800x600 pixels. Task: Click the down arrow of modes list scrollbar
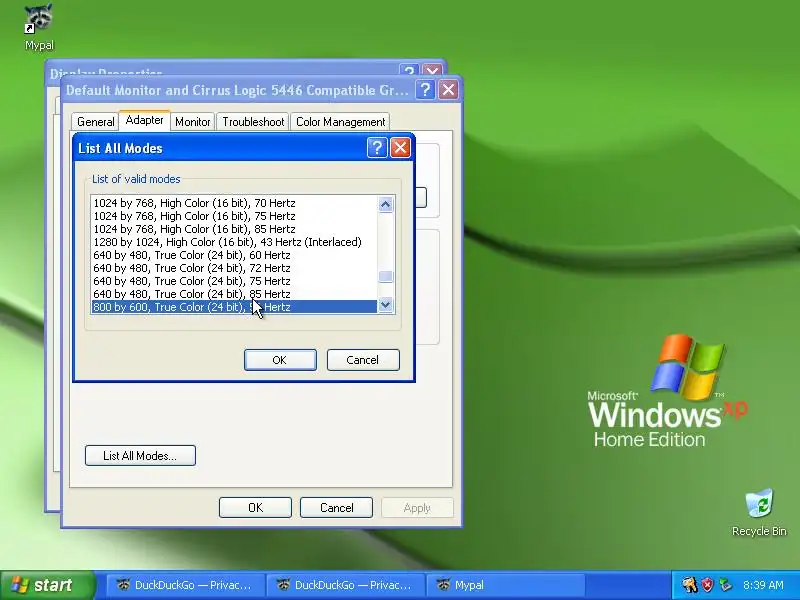(386, 305)
